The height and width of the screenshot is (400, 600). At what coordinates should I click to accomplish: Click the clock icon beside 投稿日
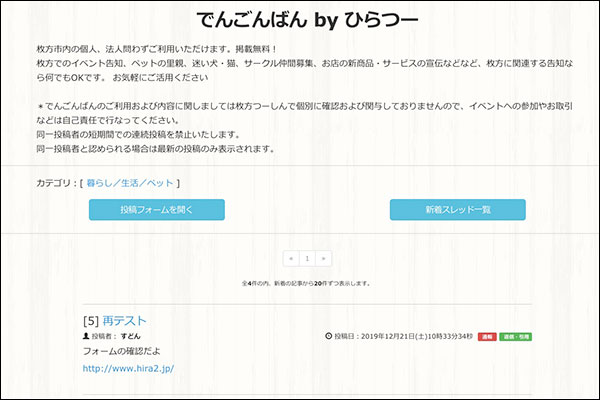pyautogui.click(x=329, y=337)
